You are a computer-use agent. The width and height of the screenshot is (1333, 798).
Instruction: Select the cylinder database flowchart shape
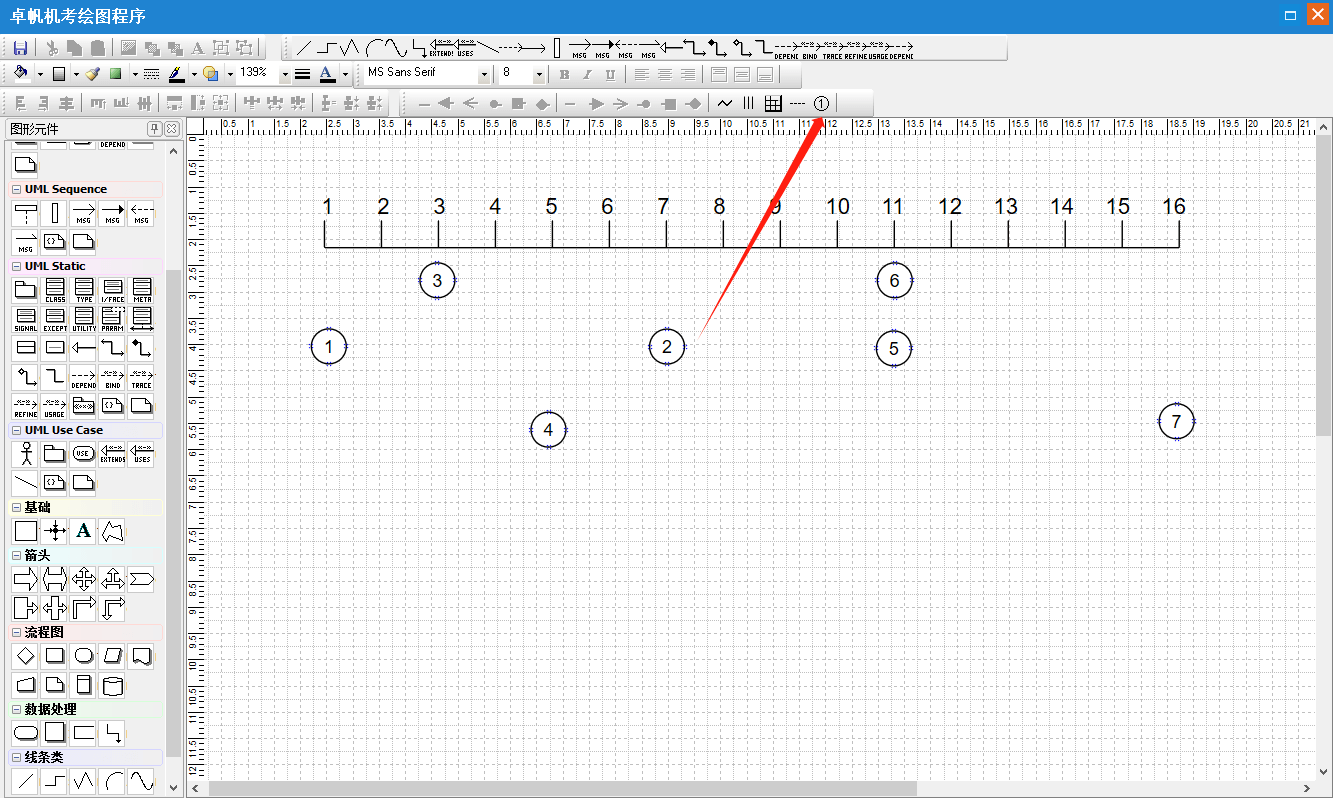coord(113,685)
